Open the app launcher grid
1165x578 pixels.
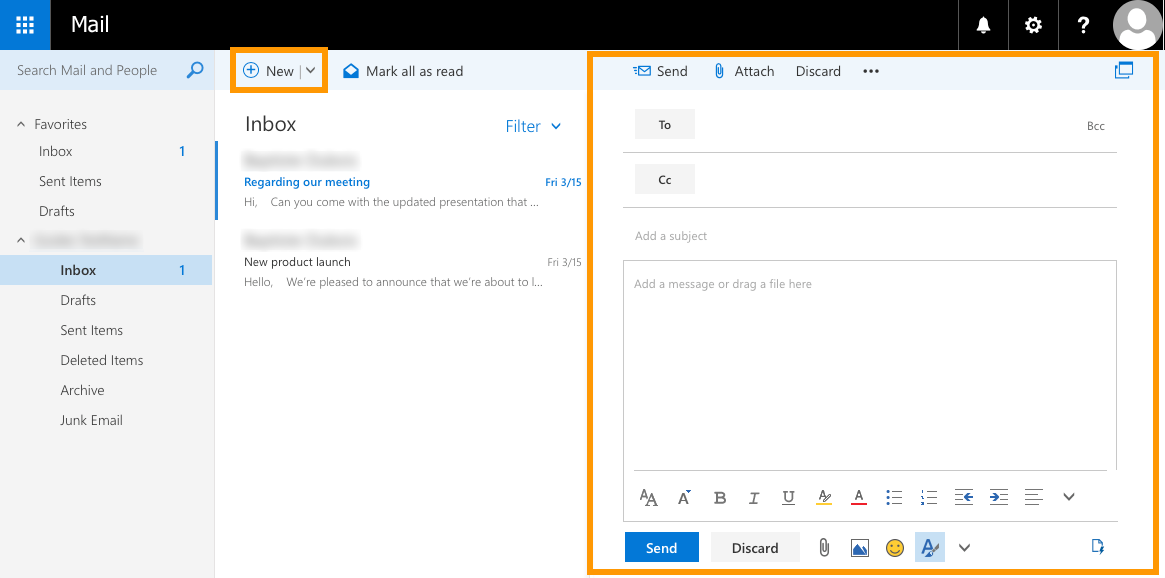pos(25,25)
